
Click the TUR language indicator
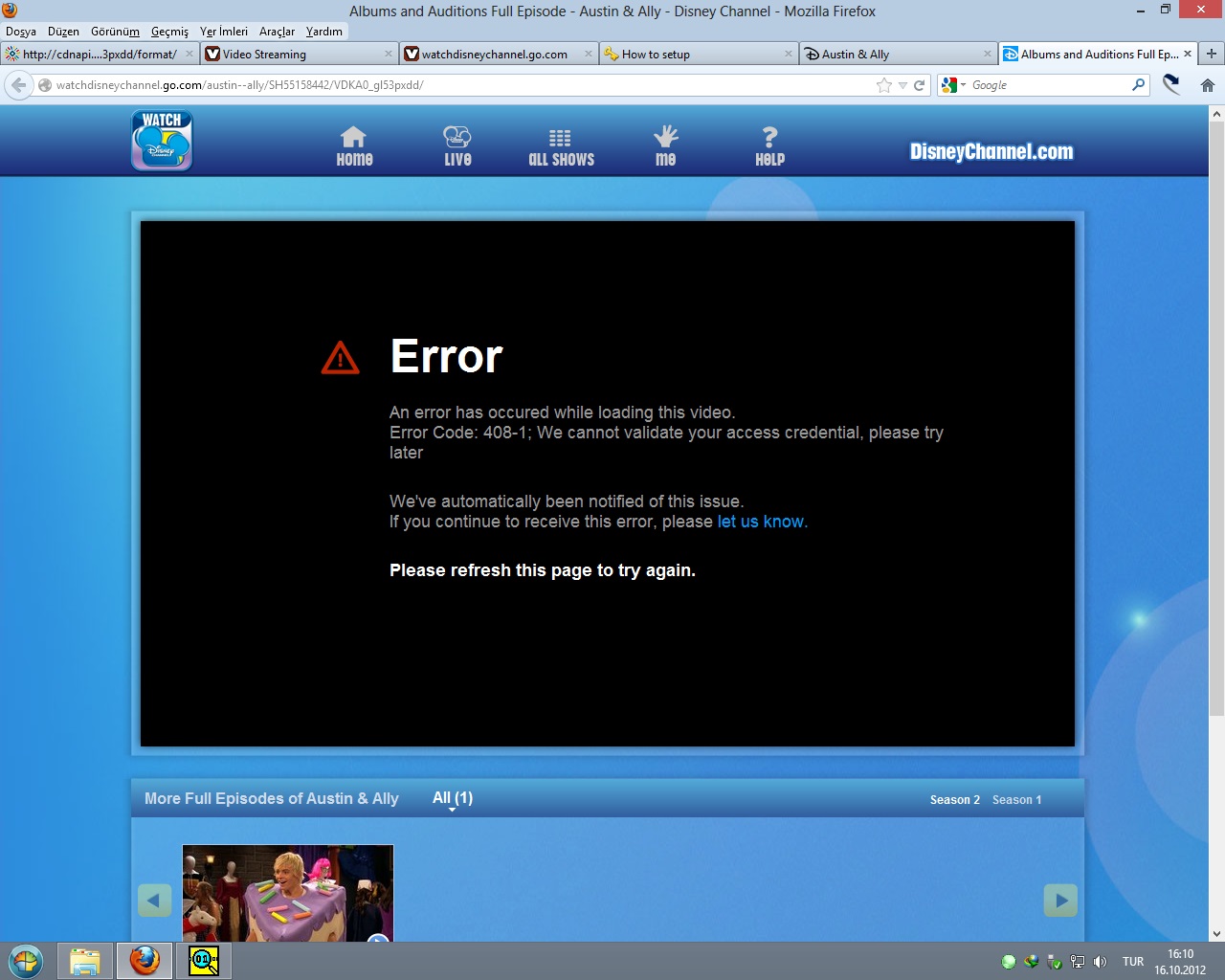(1133, 962)
